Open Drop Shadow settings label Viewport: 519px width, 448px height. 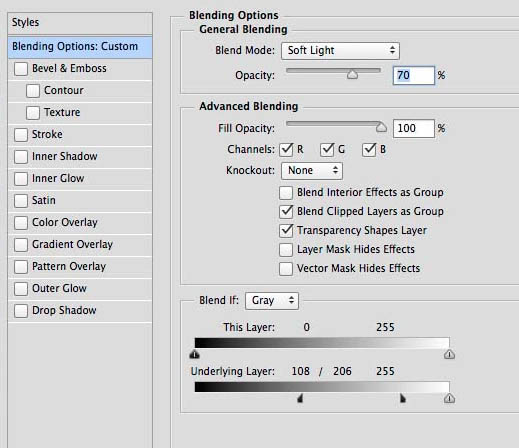[64, 310]
